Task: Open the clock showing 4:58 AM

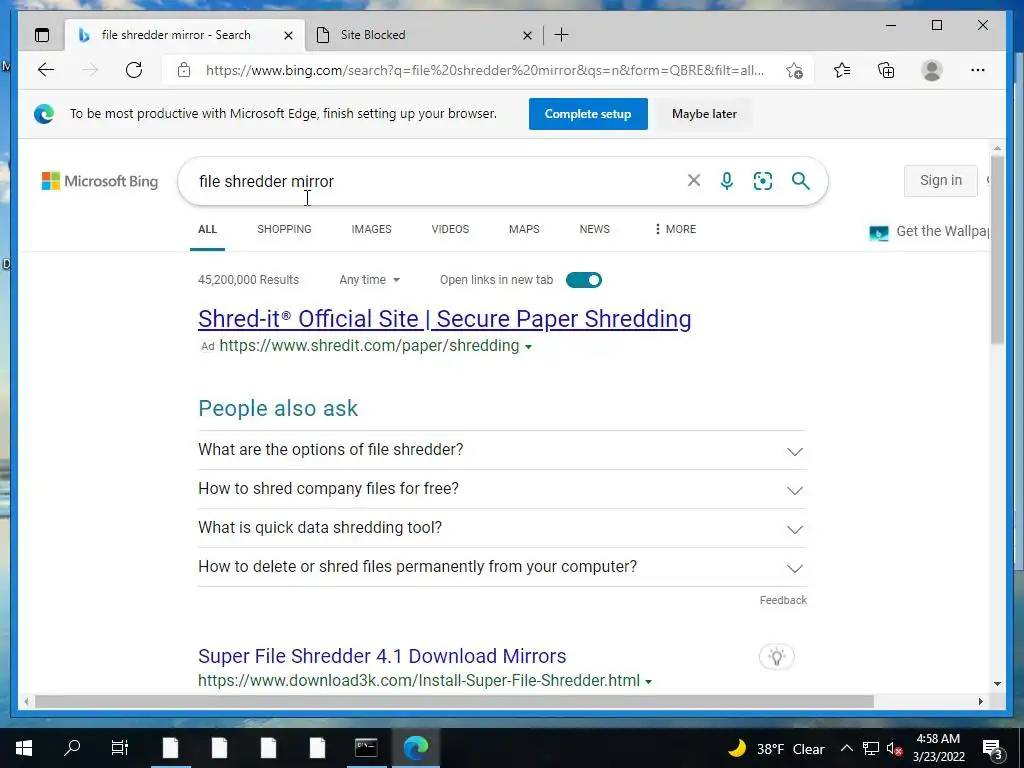Action: [x=938, y=748]
